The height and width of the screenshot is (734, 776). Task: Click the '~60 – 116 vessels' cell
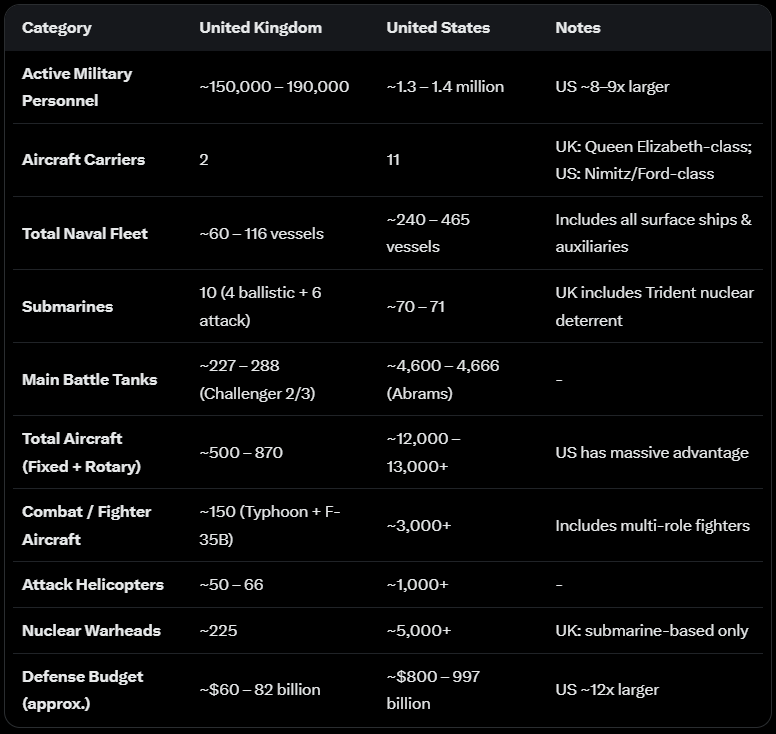(261, 234)
